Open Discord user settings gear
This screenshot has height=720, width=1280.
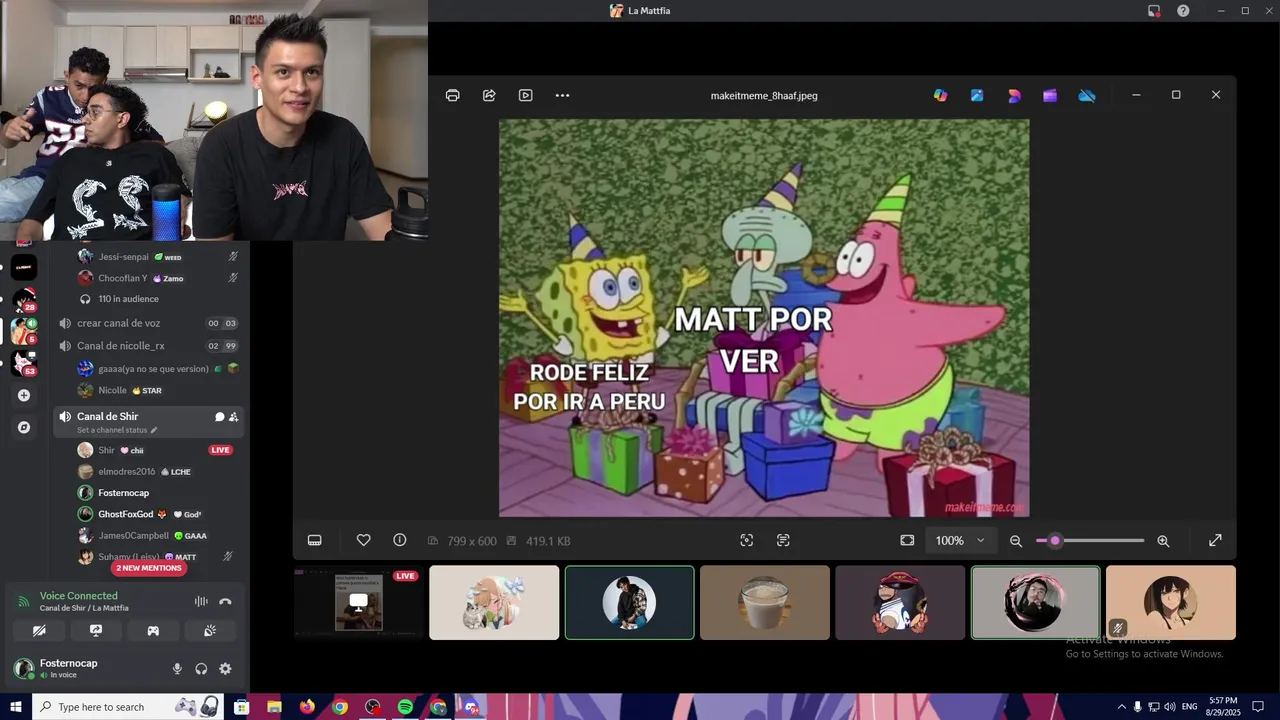click(x=225, y=669)
